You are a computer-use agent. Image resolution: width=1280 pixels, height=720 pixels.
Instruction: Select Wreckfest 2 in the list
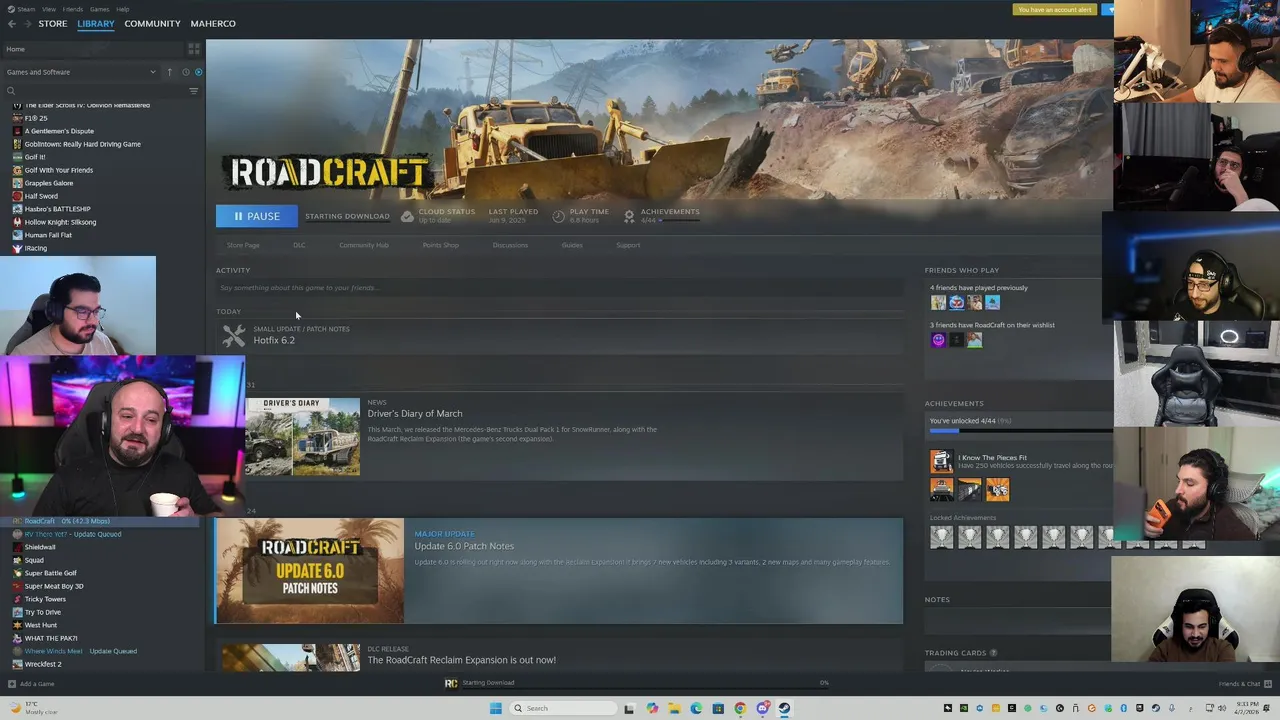click(43, 664)
